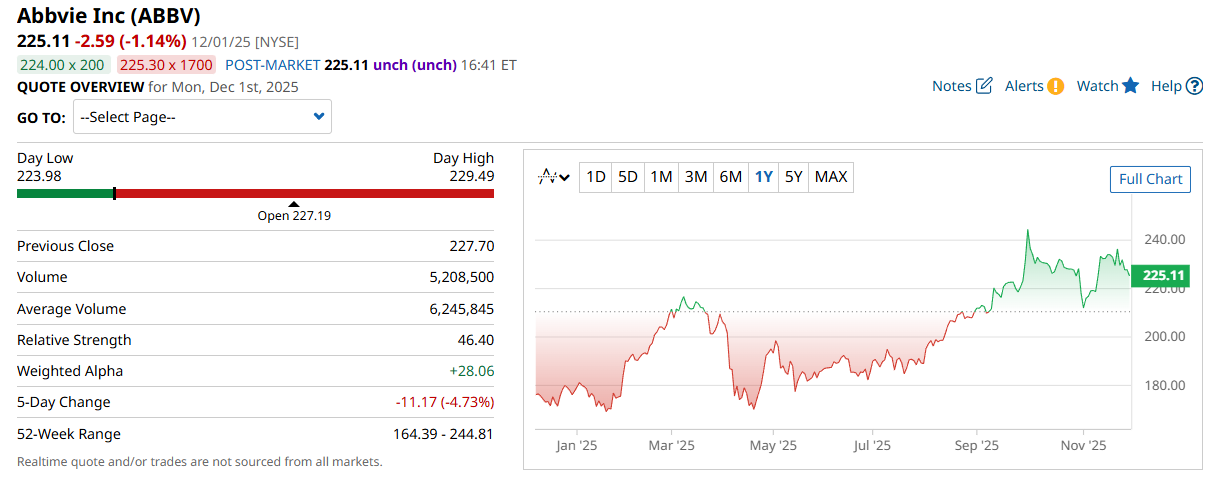Show the MAX chart range
Viewport: 1213px width, 478px height.
point(831,177)
